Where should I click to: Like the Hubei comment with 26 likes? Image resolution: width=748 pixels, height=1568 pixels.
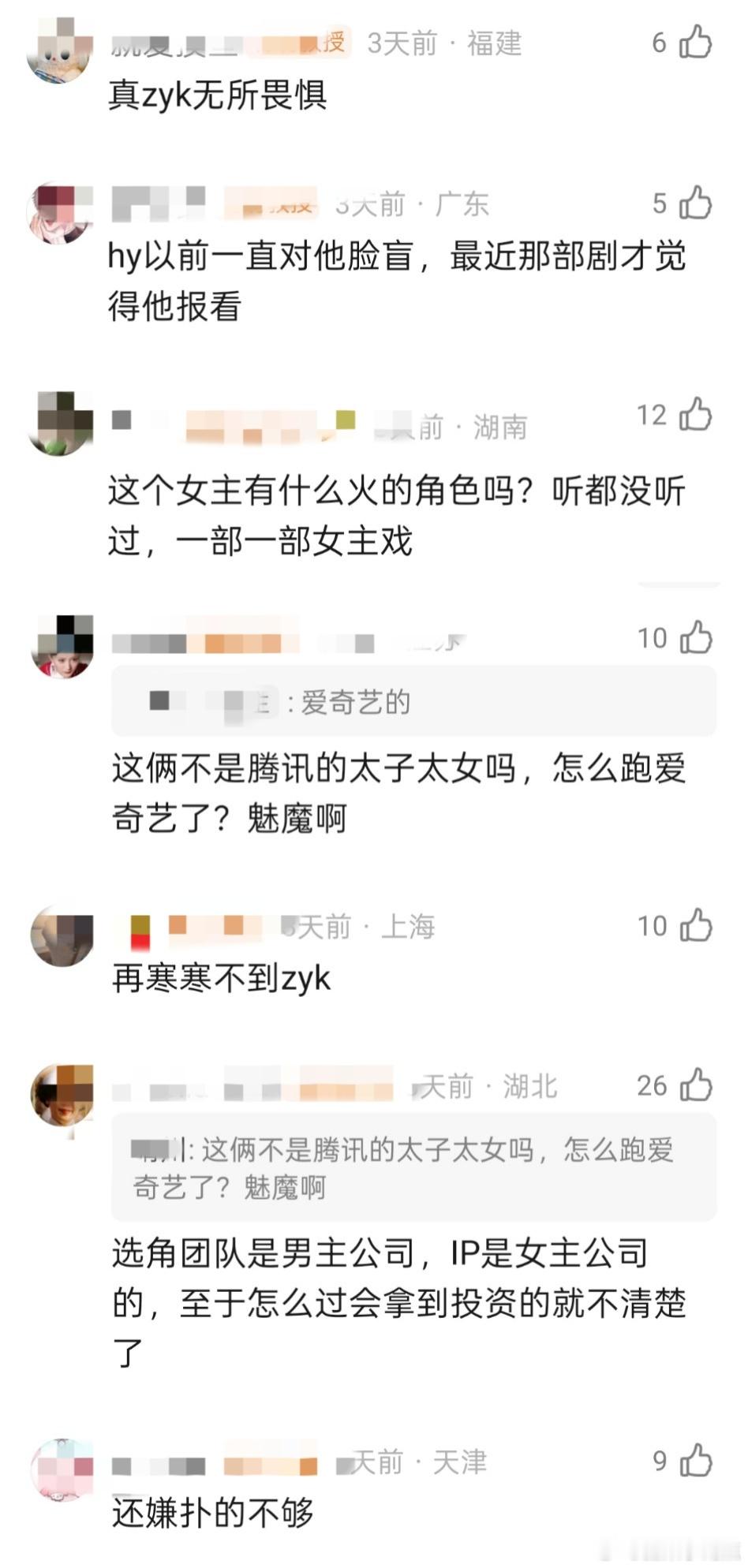(695, 1085)
